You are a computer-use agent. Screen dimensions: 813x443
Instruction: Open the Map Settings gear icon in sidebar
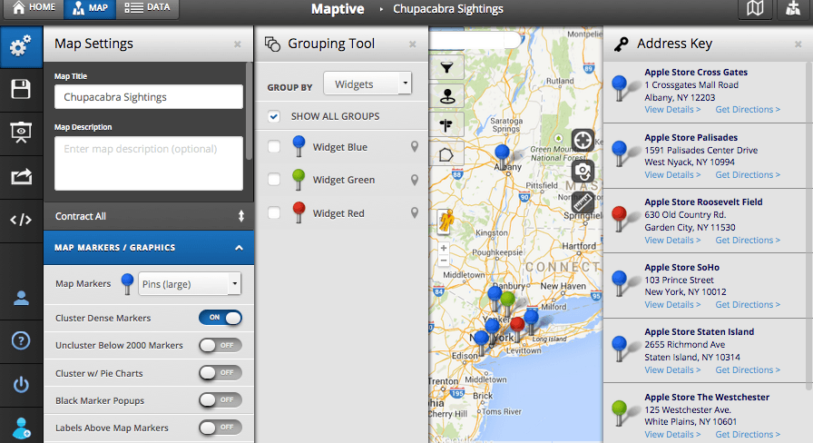21,47
